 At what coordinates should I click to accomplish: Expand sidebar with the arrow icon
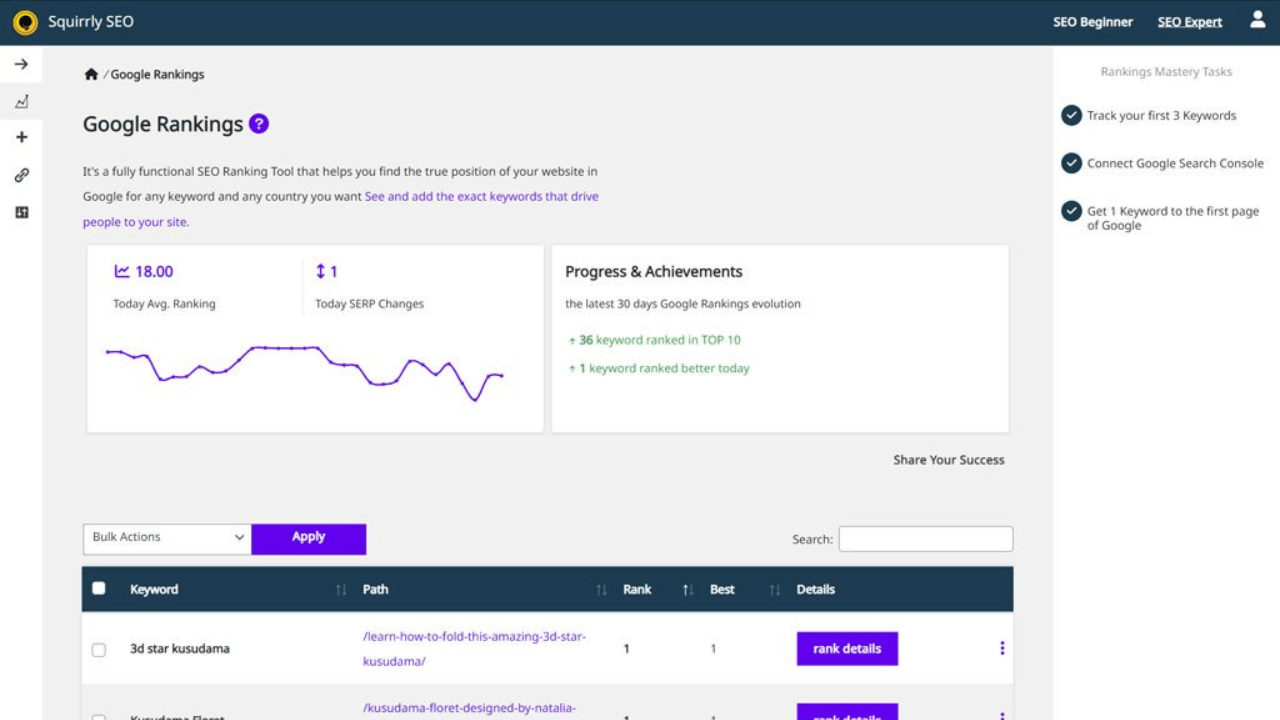pyautogui.click(x=21, y=64)
